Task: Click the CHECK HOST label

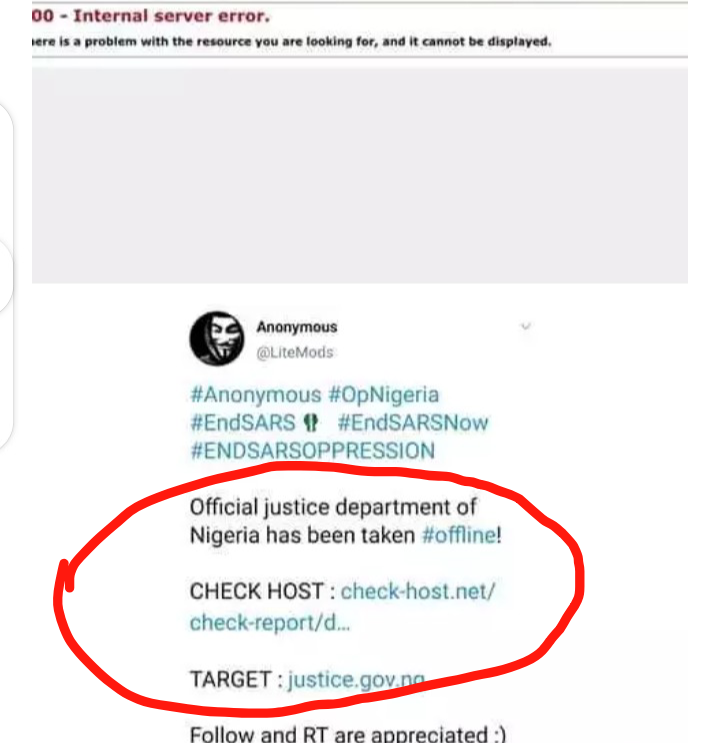Action: tap(256, 591)
